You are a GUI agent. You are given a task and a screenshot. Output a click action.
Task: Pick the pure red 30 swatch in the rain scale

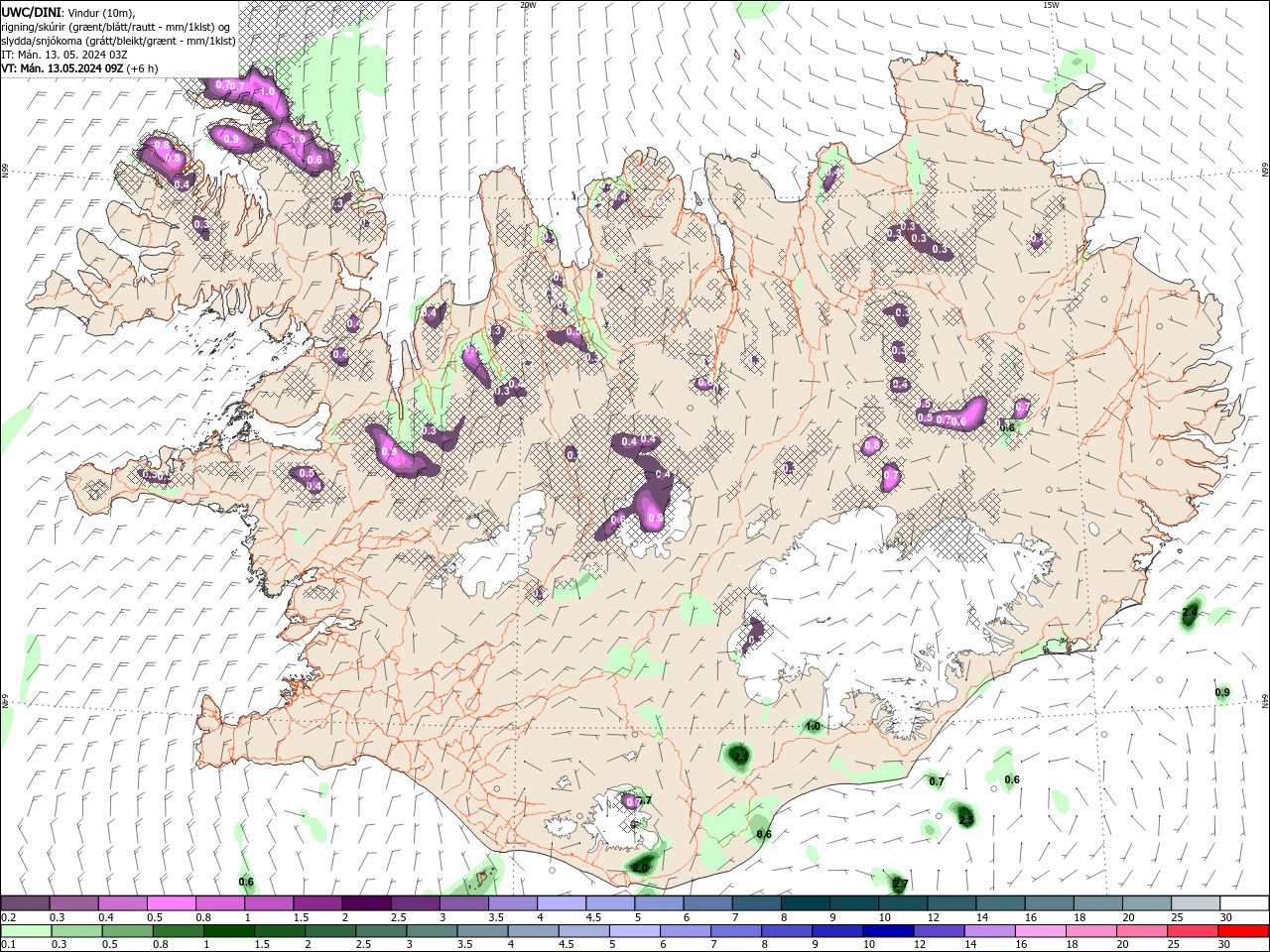[1242, 931]
